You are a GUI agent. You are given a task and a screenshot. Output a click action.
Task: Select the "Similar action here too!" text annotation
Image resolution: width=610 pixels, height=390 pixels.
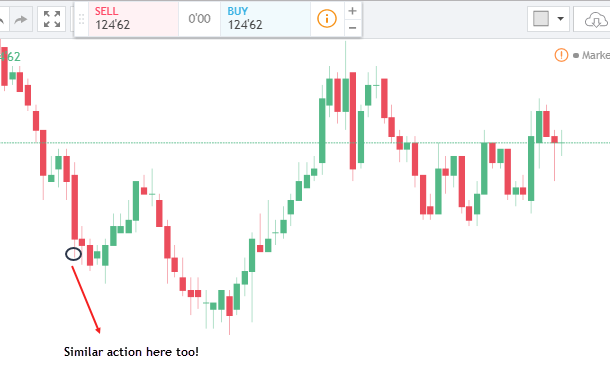(131, 352)
